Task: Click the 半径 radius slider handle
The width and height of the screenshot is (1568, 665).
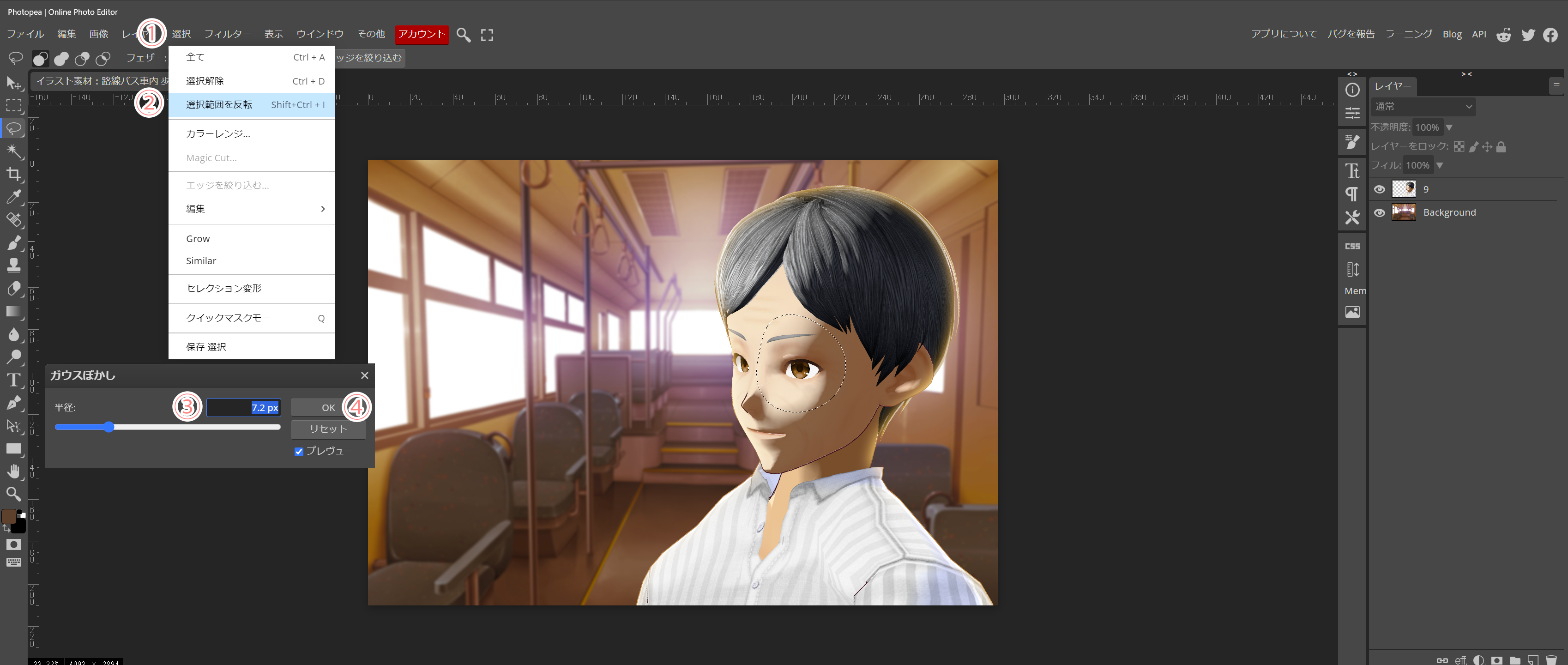Action: point(109,427)
